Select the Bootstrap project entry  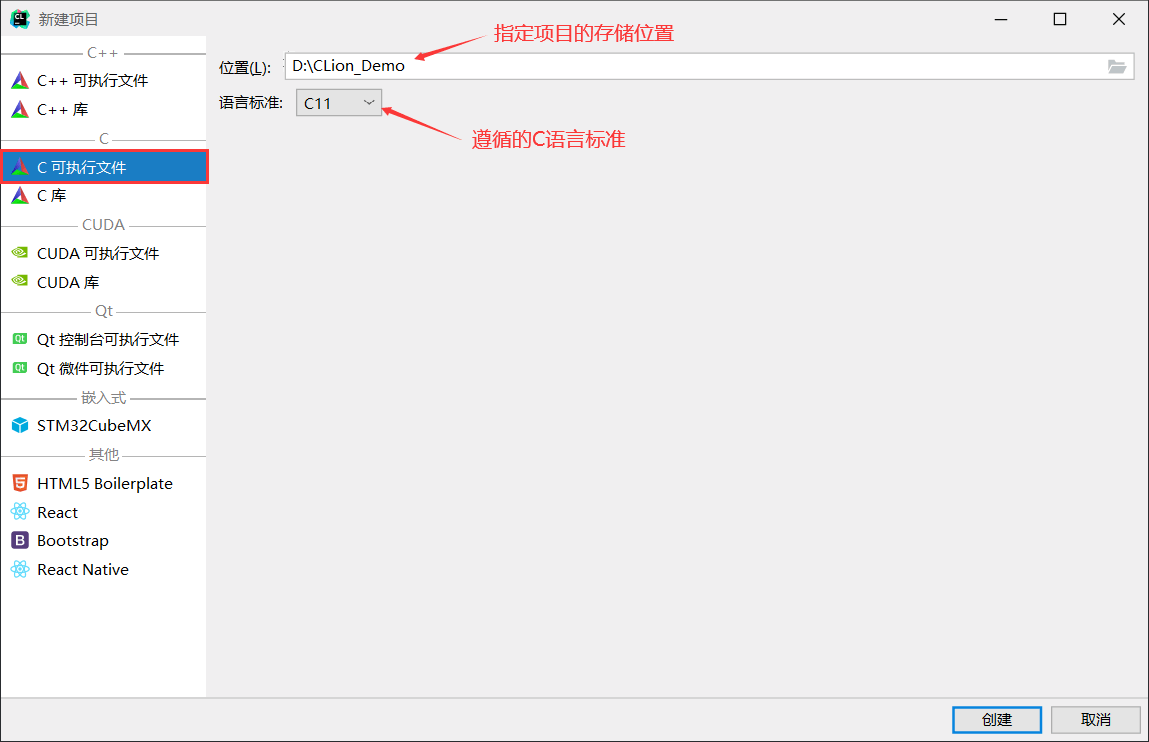point(104,541)
